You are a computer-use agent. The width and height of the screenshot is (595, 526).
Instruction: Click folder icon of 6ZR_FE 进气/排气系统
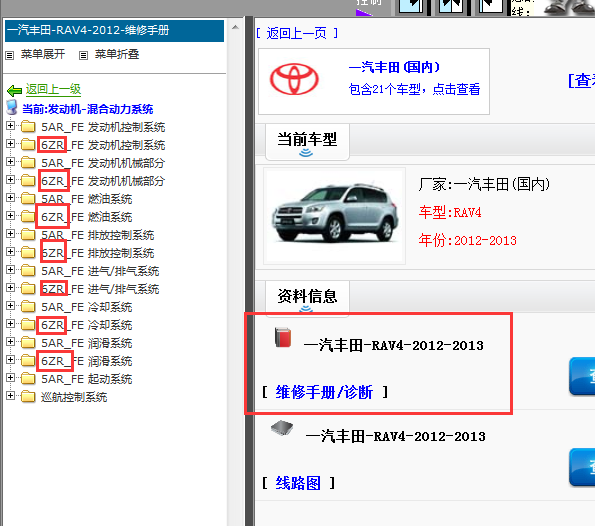pyautogui.click(x=28, y=289)
